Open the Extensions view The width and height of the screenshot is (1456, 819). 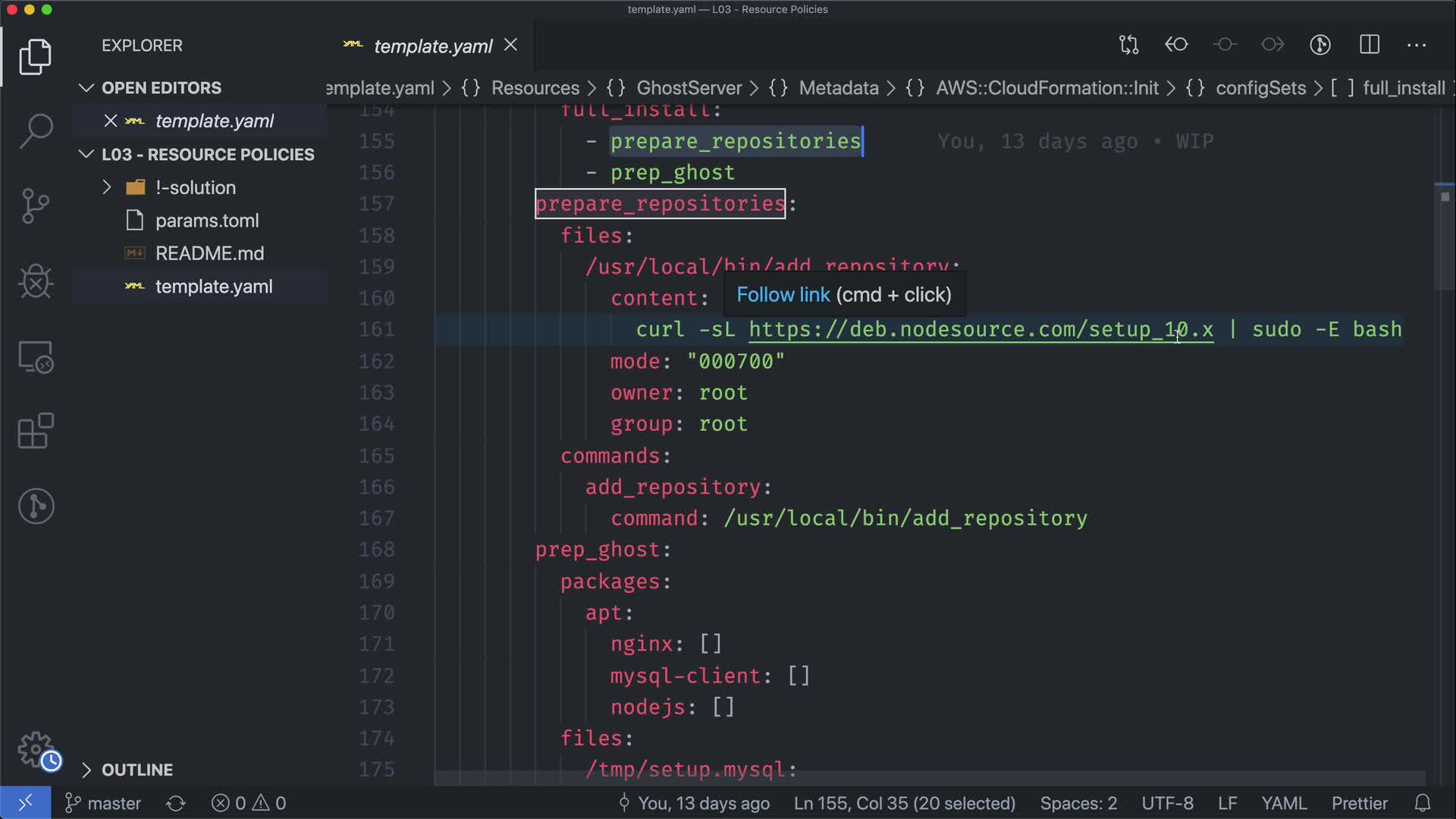(36, 431)
